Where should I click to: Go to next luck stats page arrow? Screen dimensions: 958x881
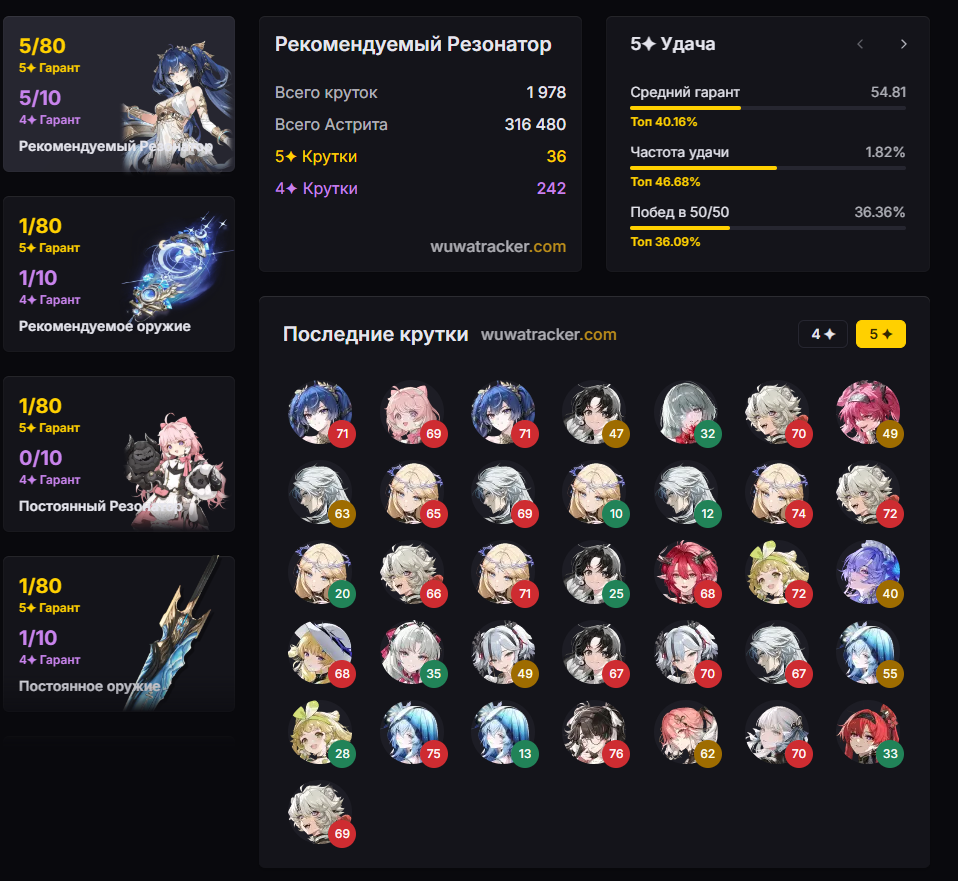click(x=904, y=44)
